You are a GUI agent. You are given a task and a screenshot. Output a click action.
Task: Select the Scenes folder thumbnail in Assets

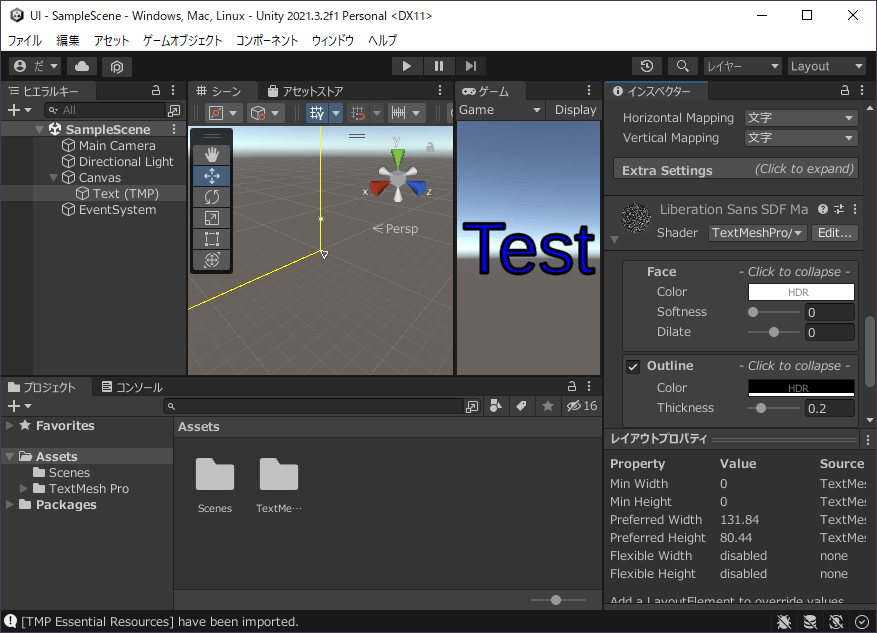(215, 475)
